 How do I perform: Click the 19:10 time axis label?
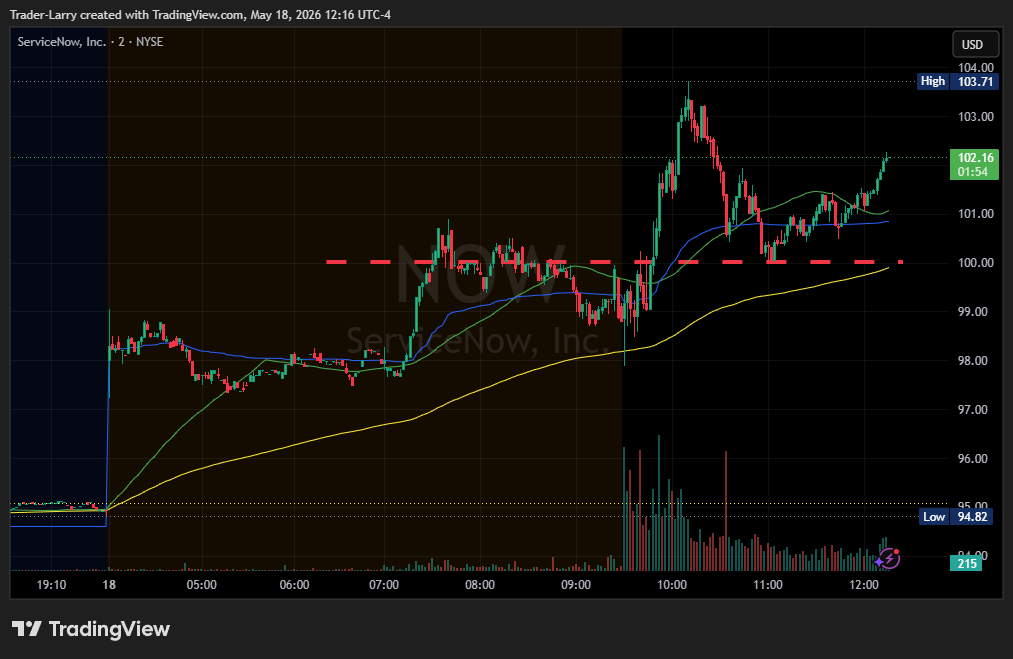coord(51,585)
